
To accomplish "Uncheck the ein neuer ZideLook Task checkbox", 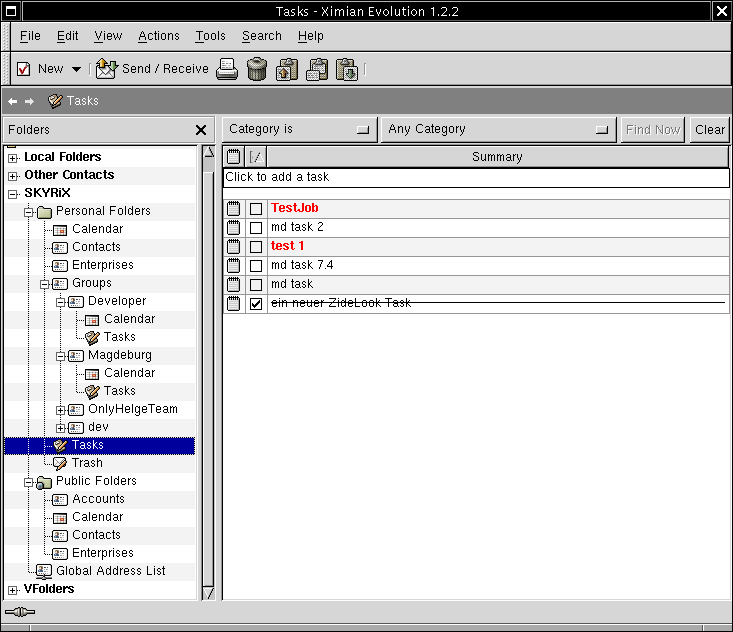I will [256, 304].
